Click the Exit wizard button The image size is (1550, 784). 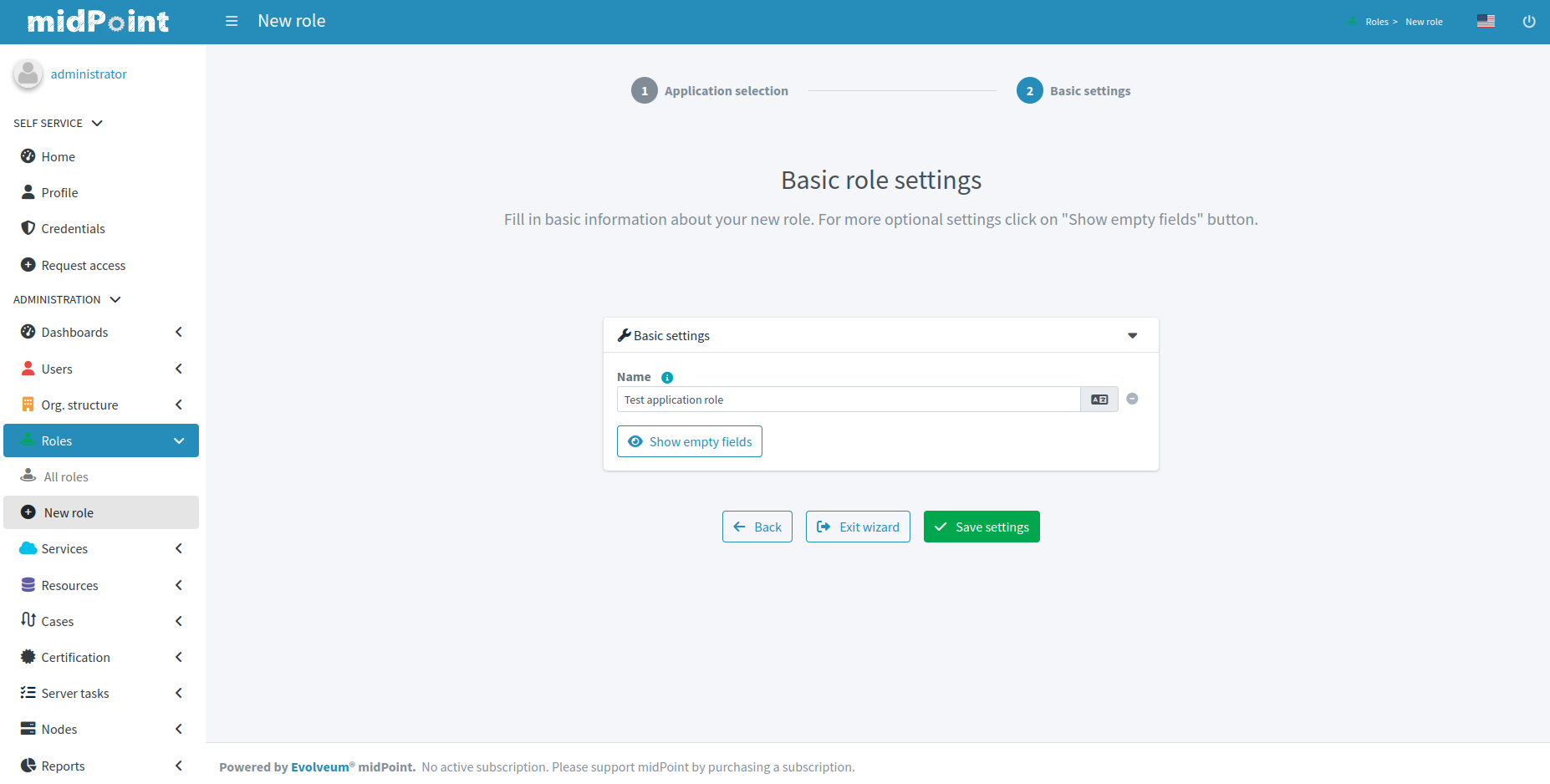pyautogui.click(x=858, y=527)
